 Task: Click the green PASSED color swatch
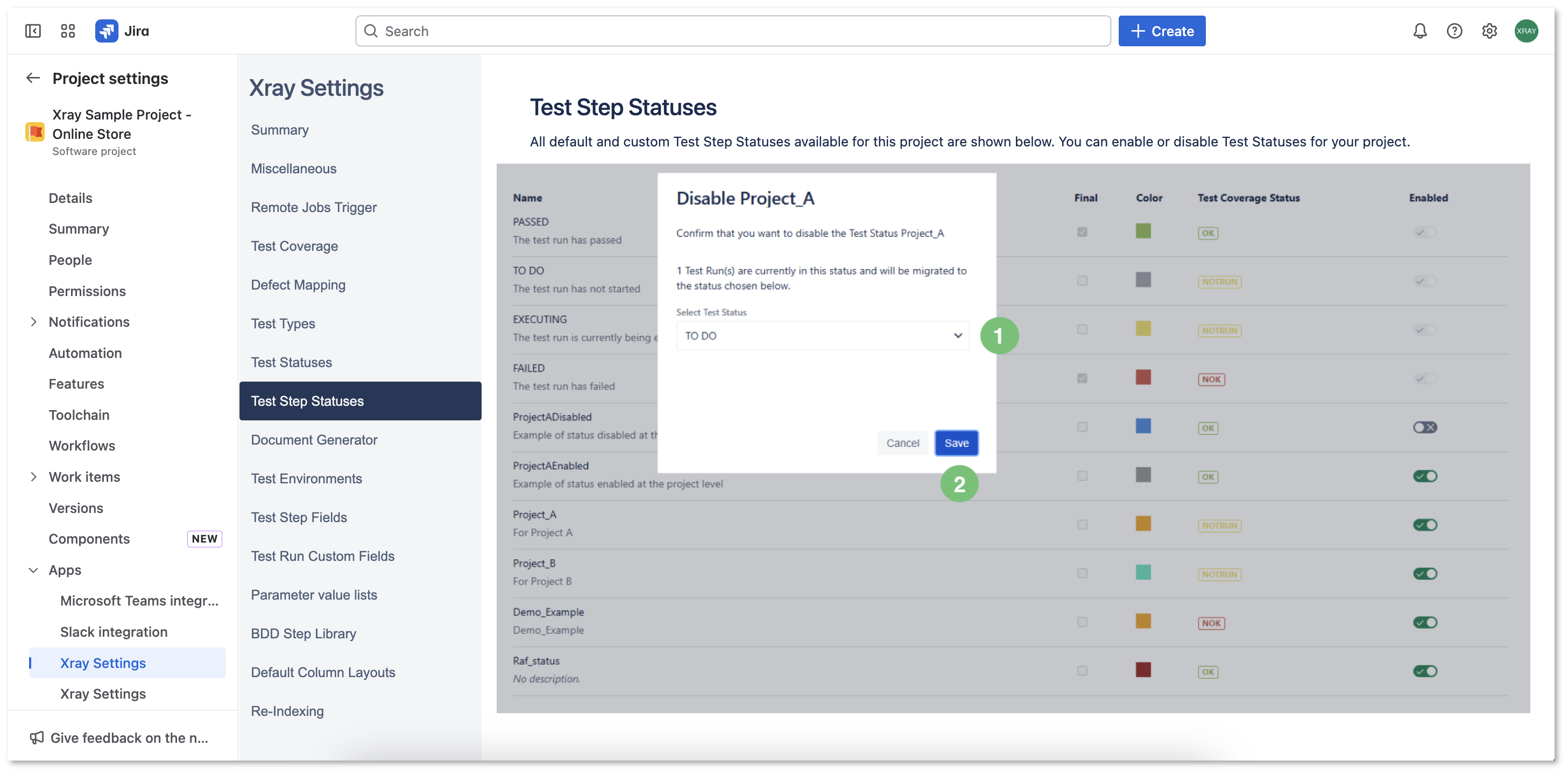(x=1142, y=231)
